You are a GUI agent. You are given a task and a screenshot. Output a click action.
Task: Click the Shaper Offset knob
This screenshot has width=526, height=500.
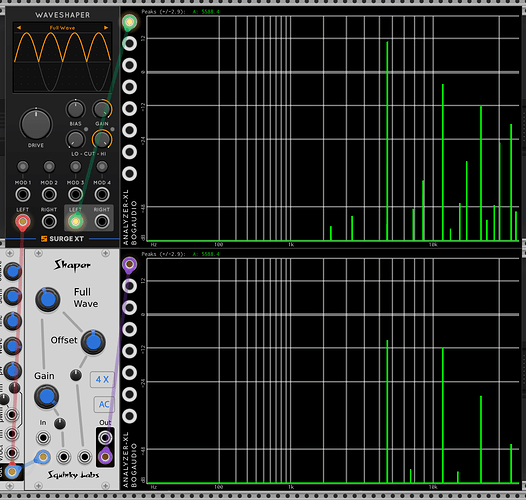pos(93,342)
